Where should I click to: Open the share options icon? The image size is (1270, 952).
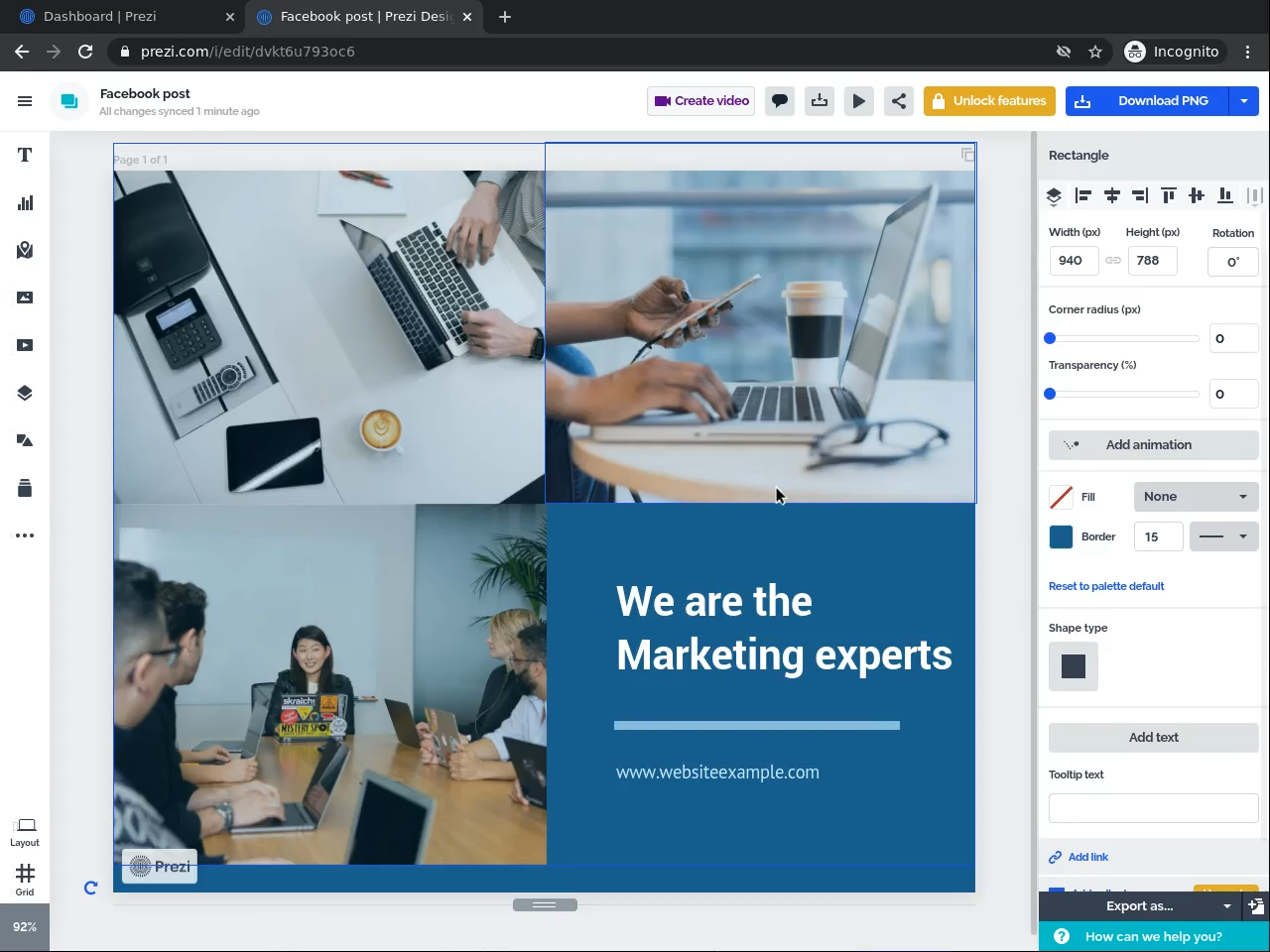tap(899, 101)
